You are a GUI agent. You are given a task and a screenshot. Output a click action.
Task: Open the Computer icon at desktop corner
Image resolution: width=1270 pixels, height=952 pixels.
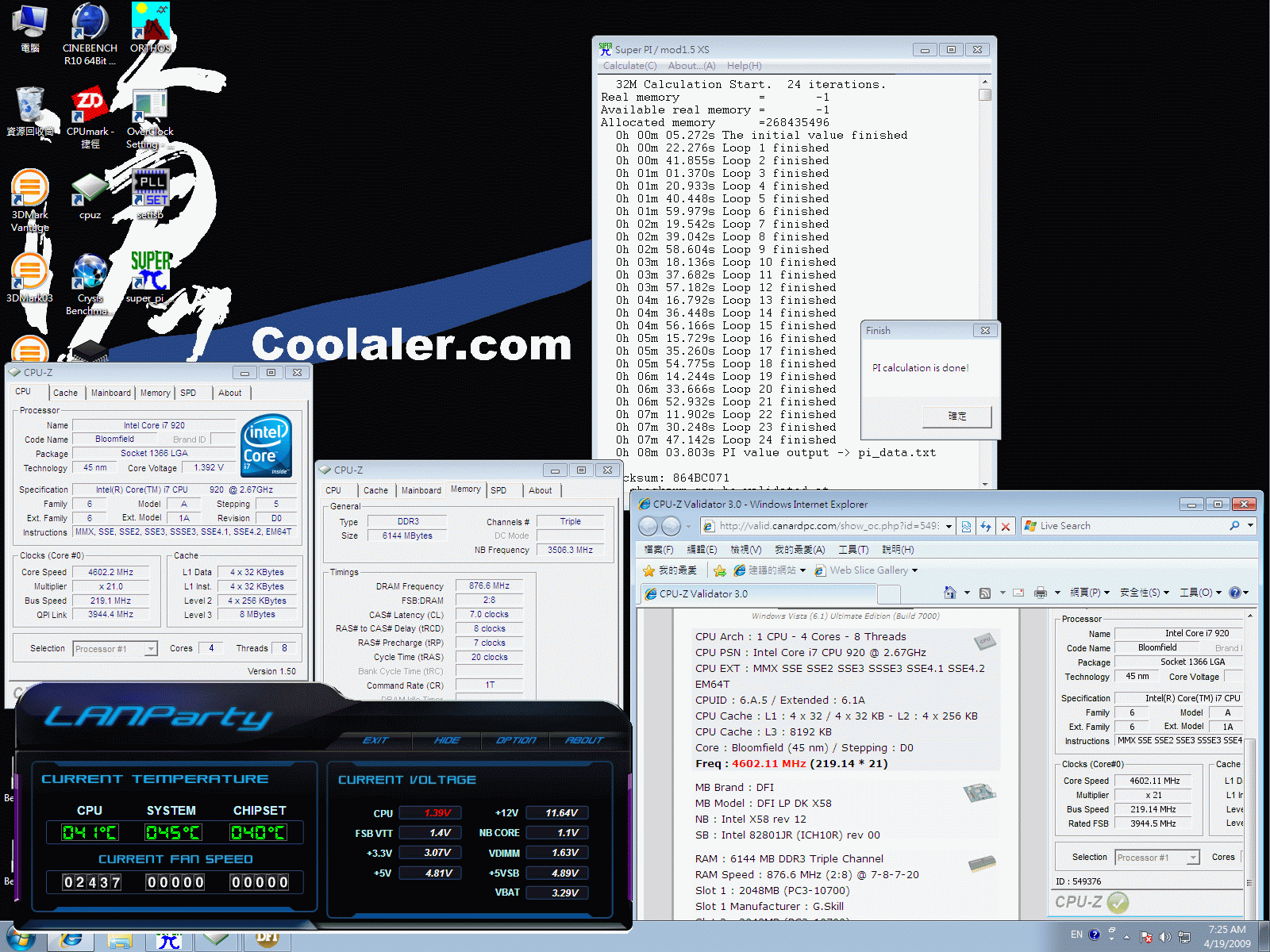pyautogui.click(x=30, y=29)
